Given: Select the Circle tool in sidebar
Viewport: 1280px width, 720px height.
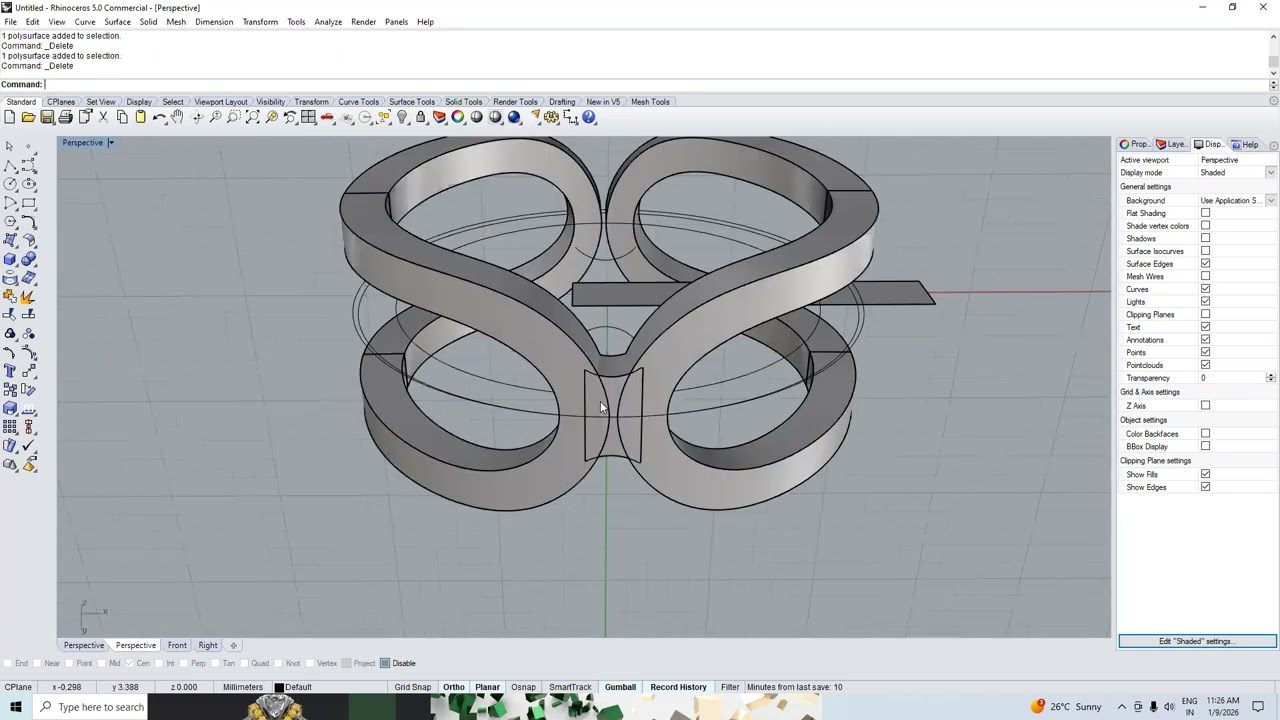Looking at the screenshot, I should coord(10,184).
